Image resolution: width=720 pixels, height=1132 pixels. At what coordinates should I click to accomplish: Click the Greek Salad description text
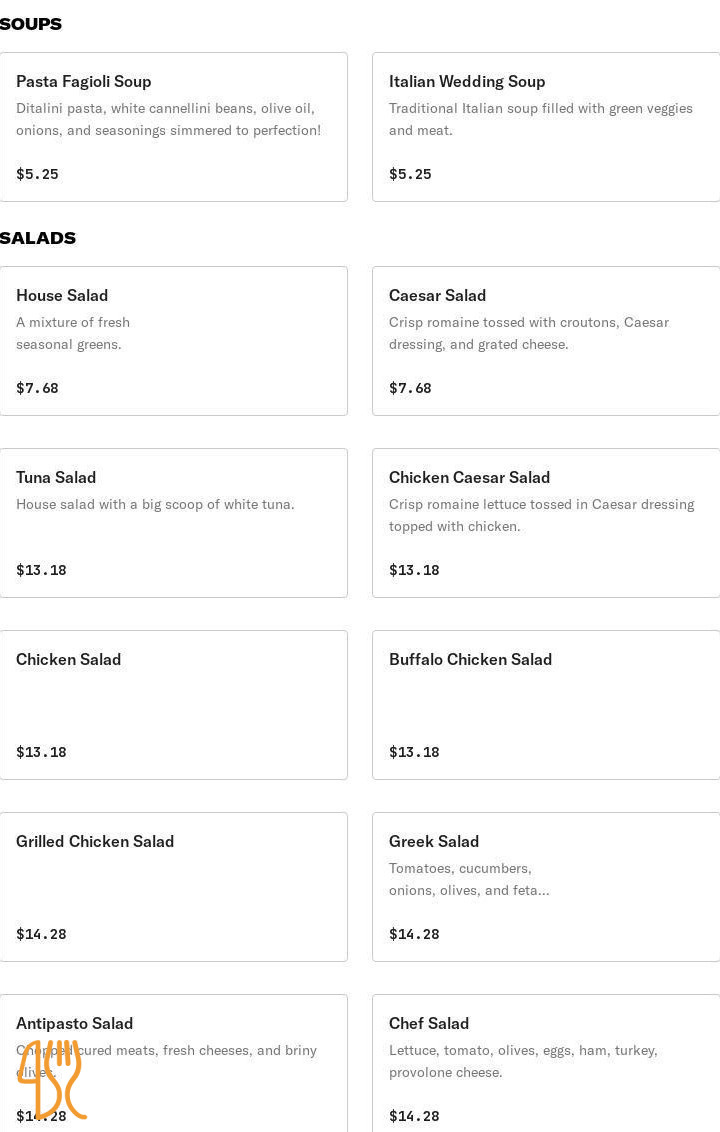pyautogui.click(x=468, y=880)
